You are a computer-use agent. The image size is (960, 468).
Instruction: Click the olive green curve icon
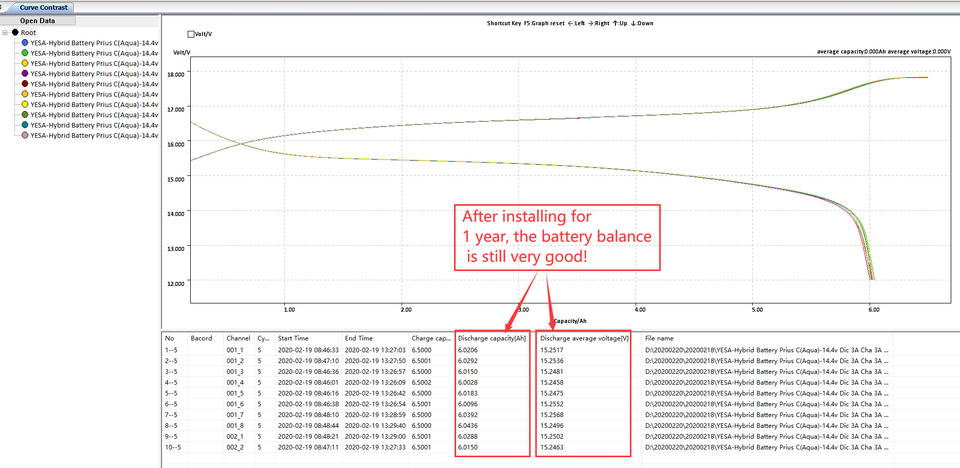(25, 115)
